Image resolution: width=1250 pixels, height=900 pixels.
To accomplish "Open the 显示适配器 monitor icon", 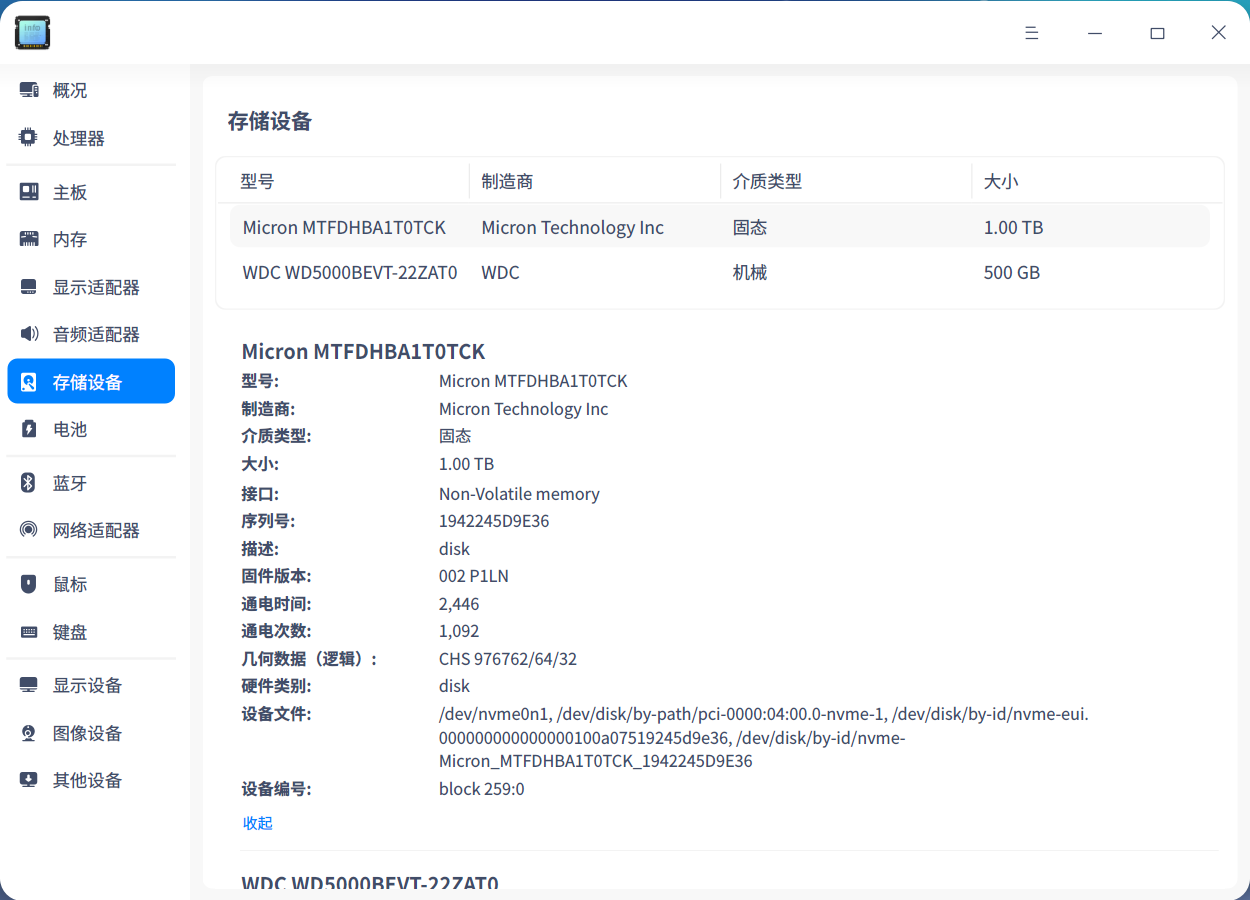I will pyautogui.click(x=28, y=287).
